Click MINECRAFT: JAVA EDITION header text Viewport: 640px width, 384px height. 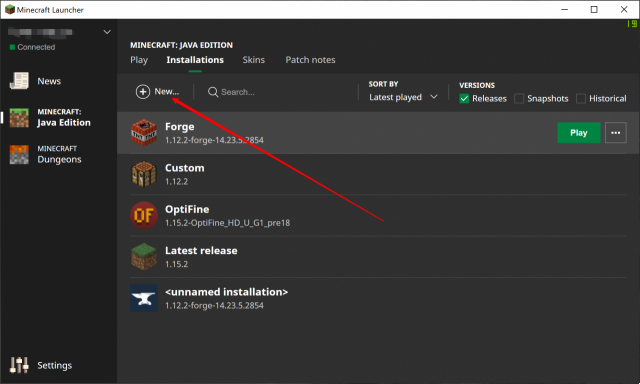[x=181, y=45]
